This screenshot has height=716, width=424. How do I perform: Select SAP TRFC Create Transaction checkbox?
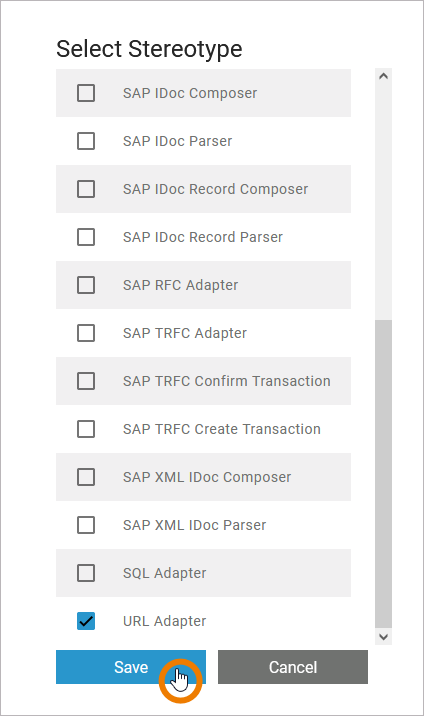[86, 429]
